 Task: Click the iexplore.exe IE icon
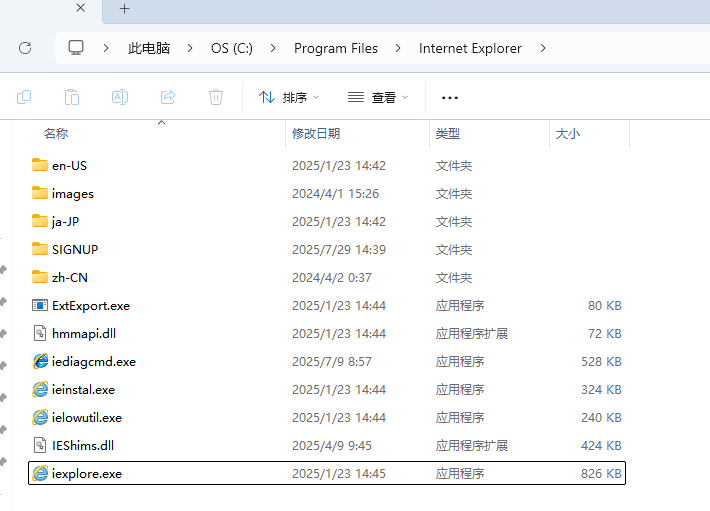(40, 473)
